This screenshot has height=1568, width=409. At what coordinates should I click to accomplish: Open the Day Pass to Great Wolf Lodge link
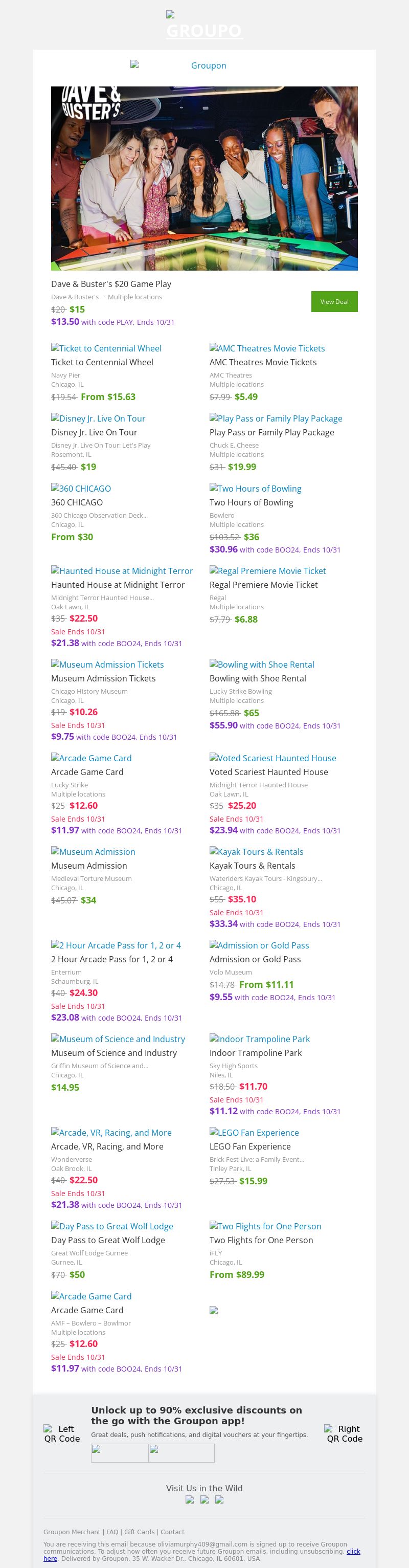click(x=112, y=1226)
